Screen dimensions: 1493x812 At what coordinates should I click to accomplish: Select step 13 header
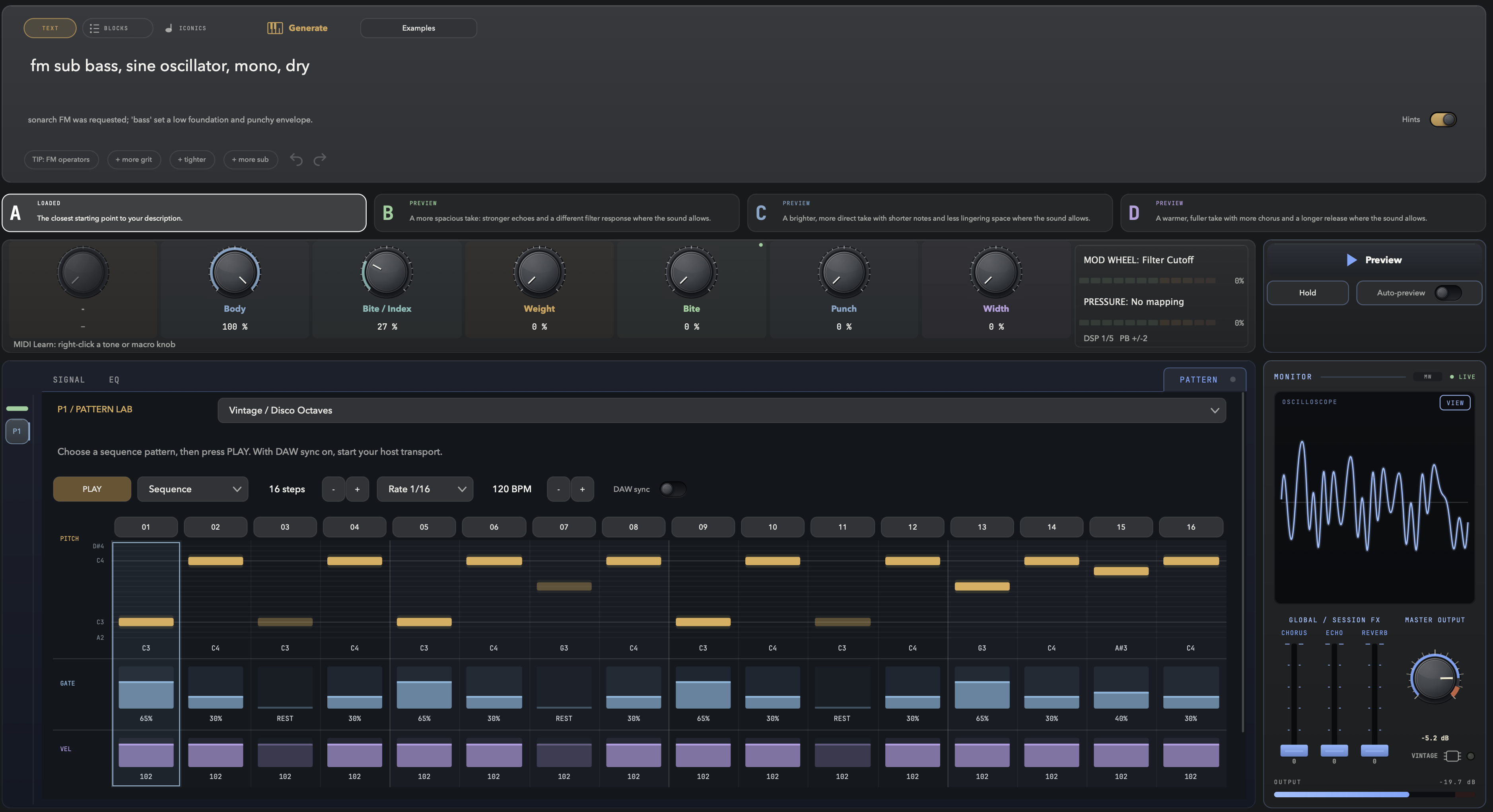pos(982,527)
